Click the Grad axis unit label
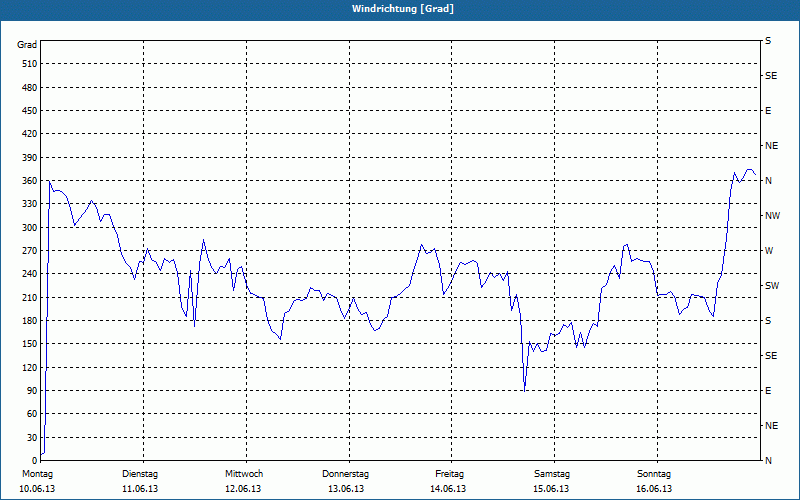Screen dimensions: 800x500 [x=27, y=45]
